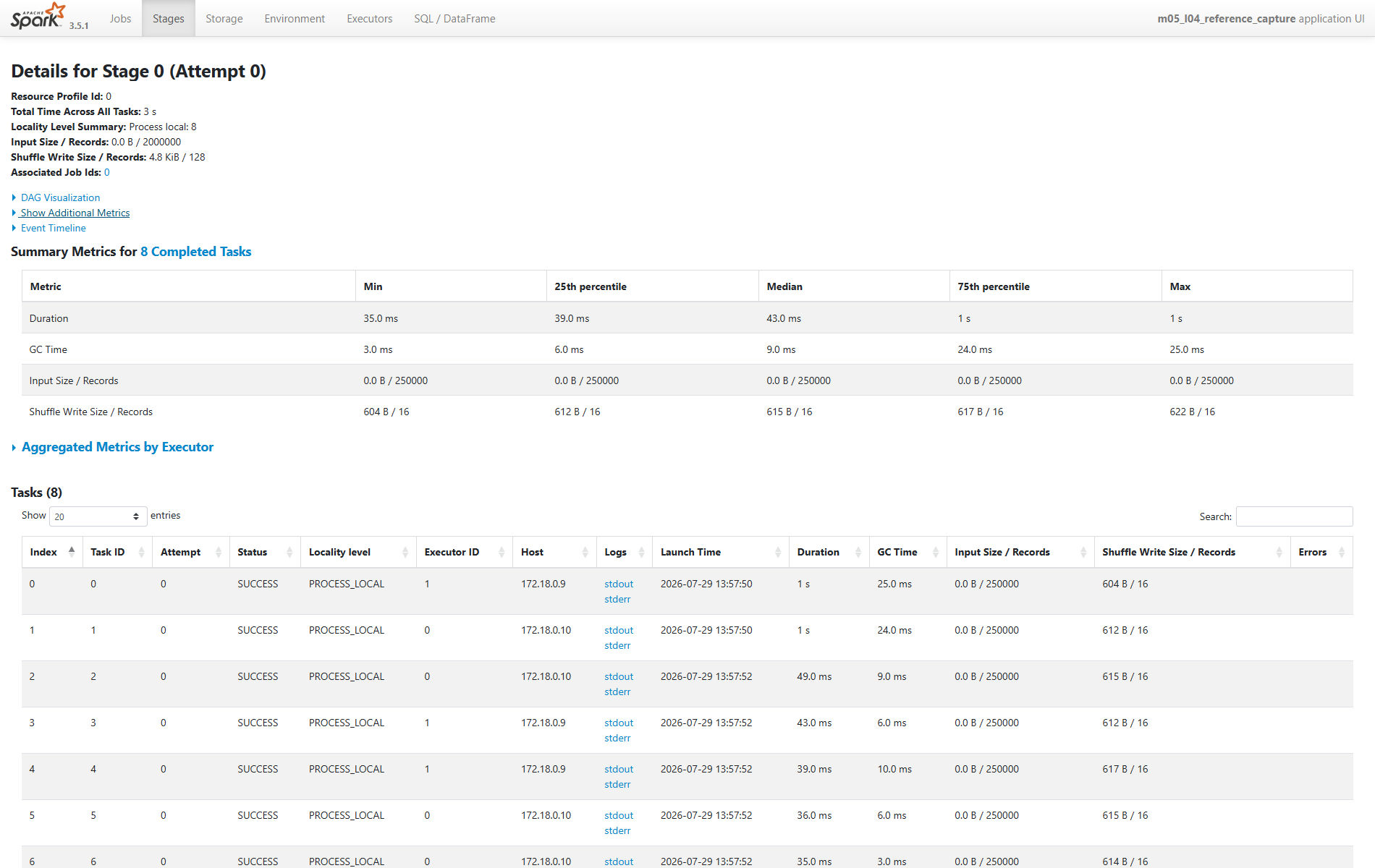
Task: Open stdout log for task 5
Action: (x=619, y=815)
